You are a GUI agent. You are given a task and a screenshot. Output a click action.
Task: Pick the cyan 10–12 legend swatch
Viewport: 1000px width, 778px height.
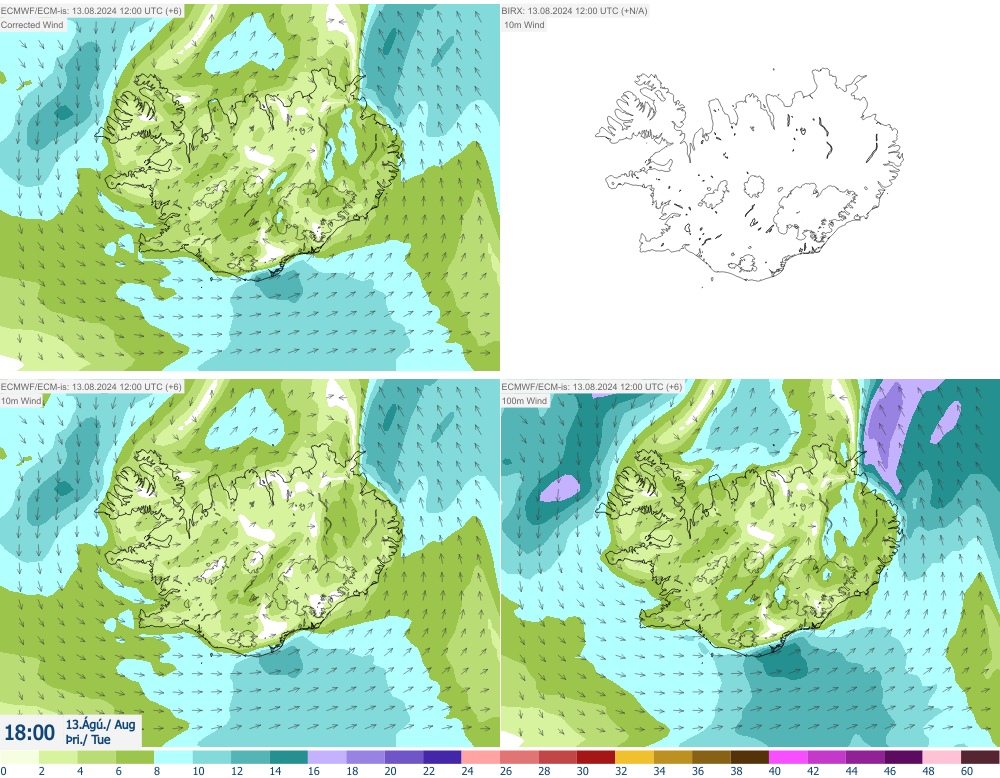(x=212, y=757)
